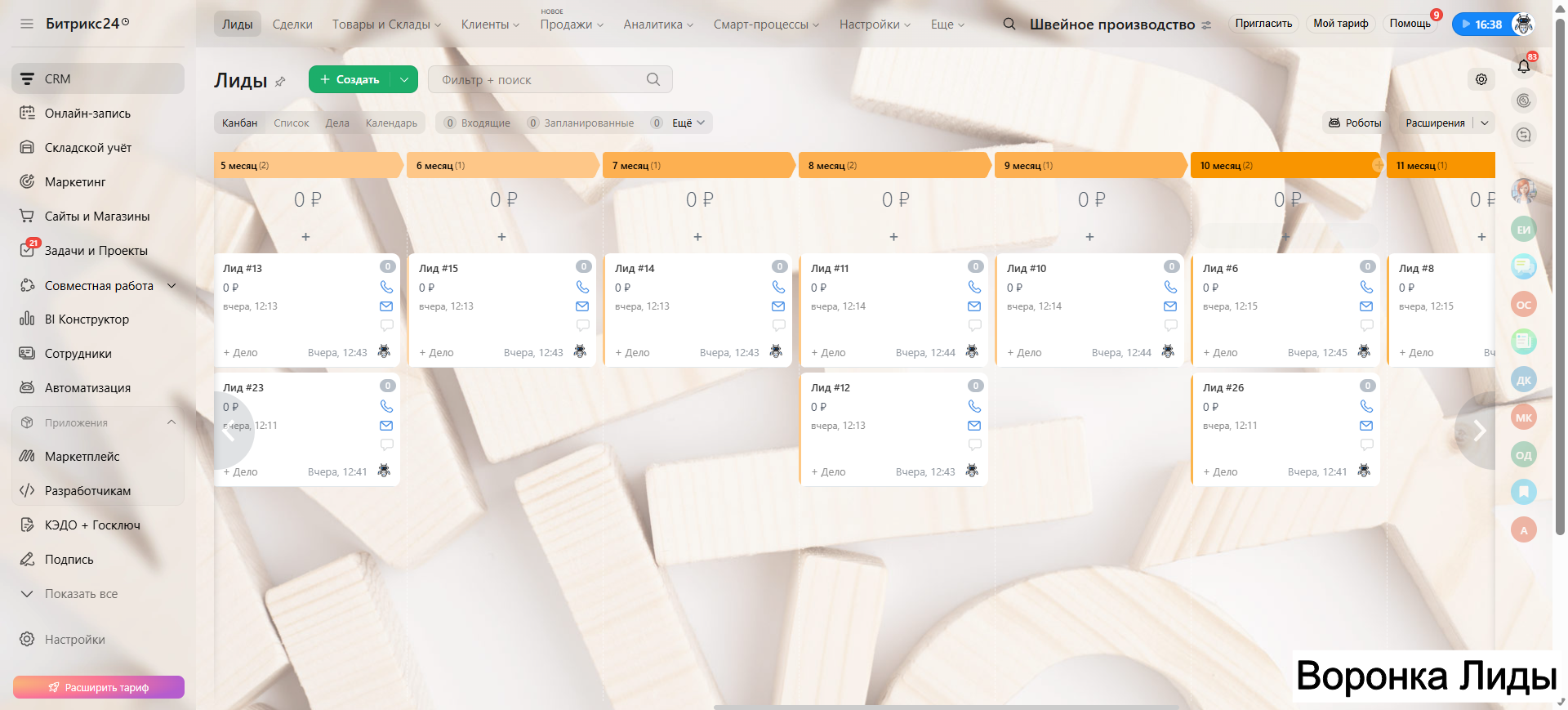Expand Смарт-процессы menu

766,25
